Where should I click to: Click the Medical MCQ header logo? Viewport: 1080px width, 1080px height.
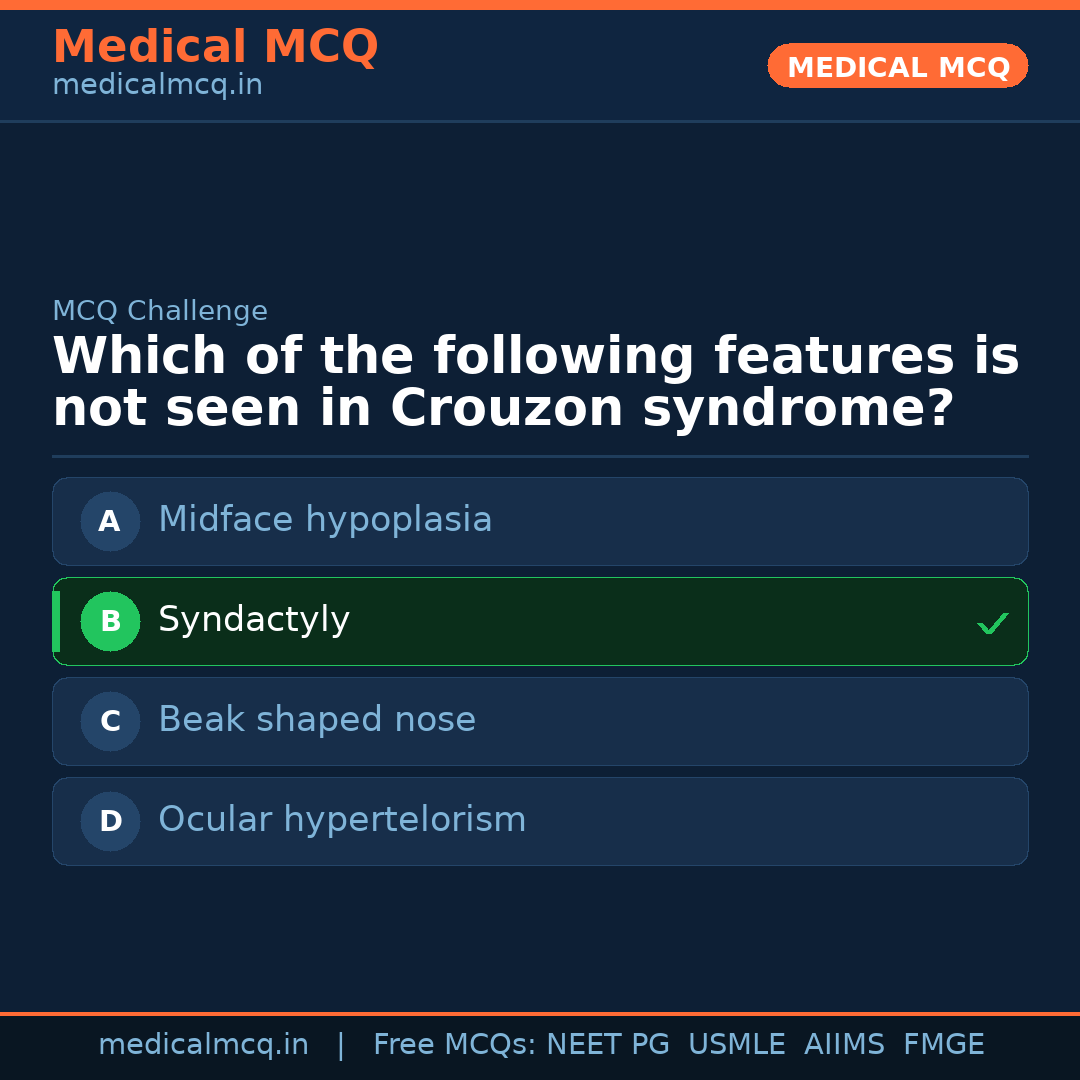click(215, 46)
